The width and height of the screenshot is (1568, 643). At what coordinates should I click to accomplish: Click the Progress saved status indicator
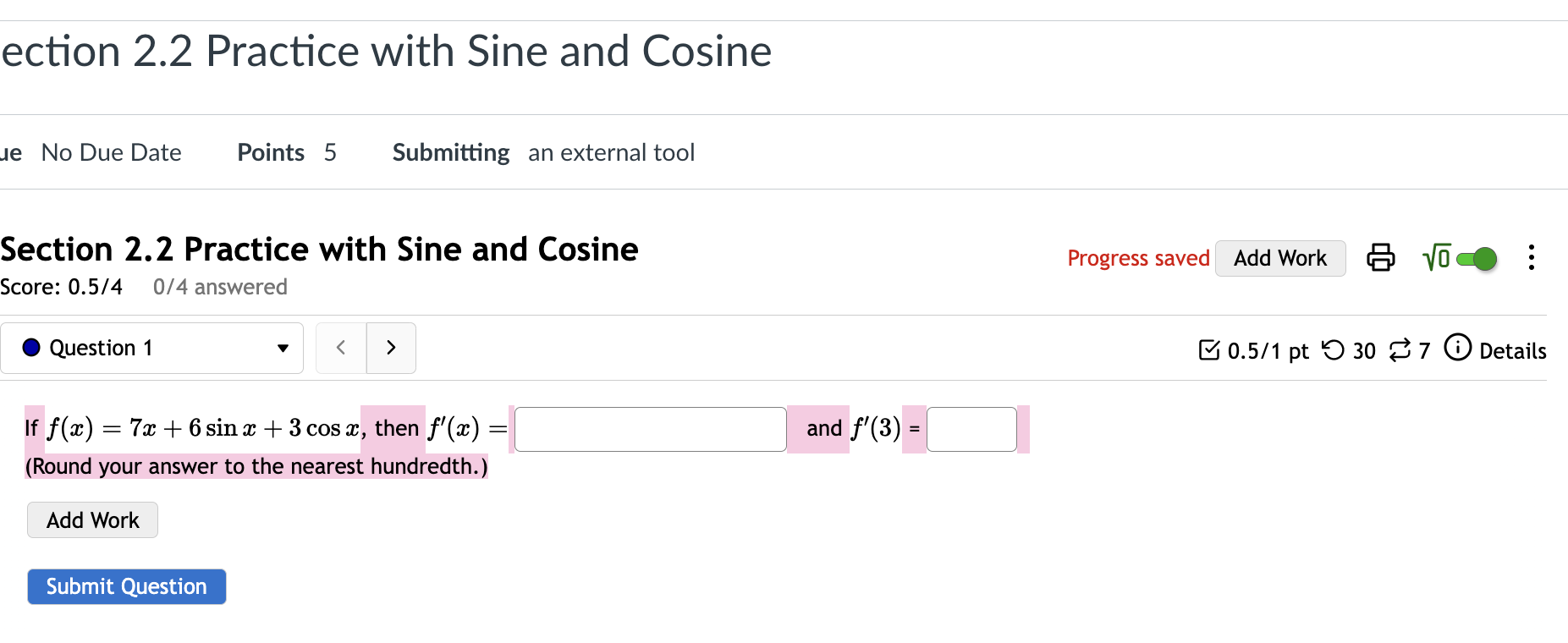click(1138, 258)
